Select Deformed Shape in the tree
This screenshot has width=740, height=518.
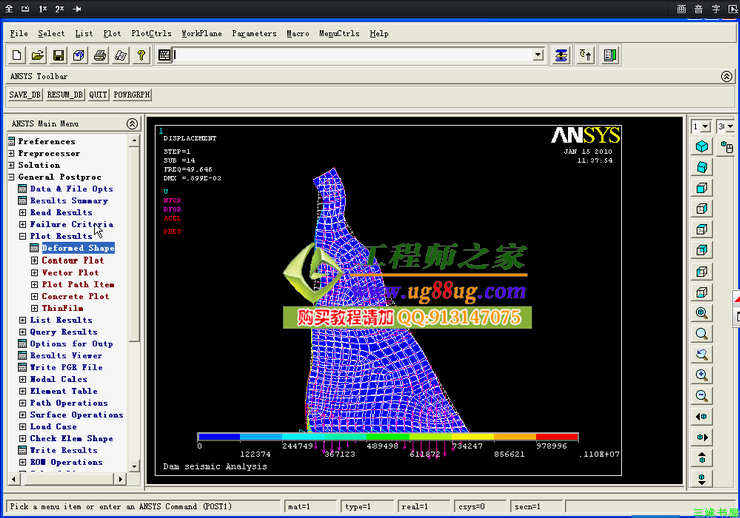[x=78, y=248]
